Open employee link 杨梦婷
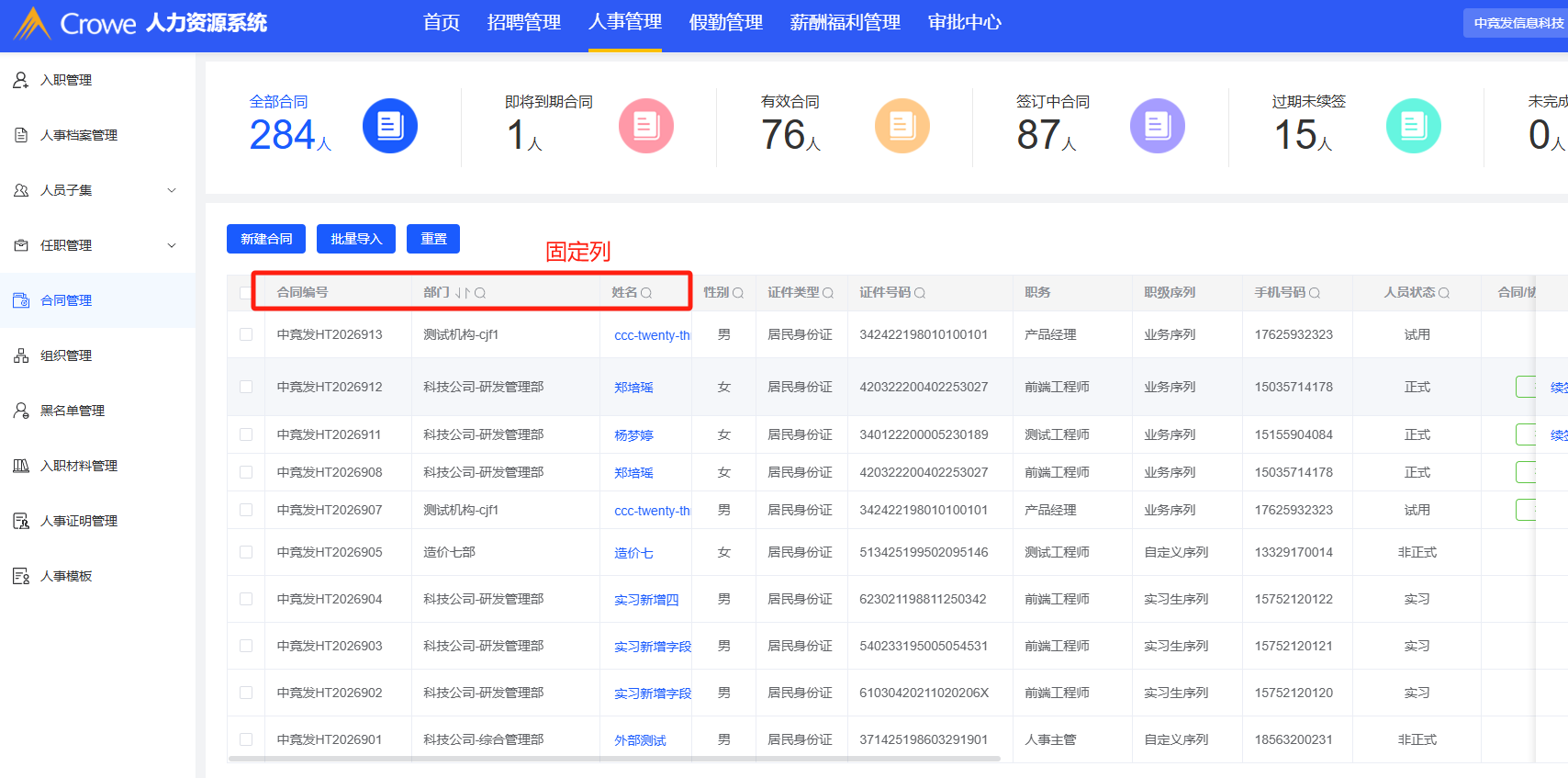Viewport: 1568px width, 778px height. tap(633, 435)
